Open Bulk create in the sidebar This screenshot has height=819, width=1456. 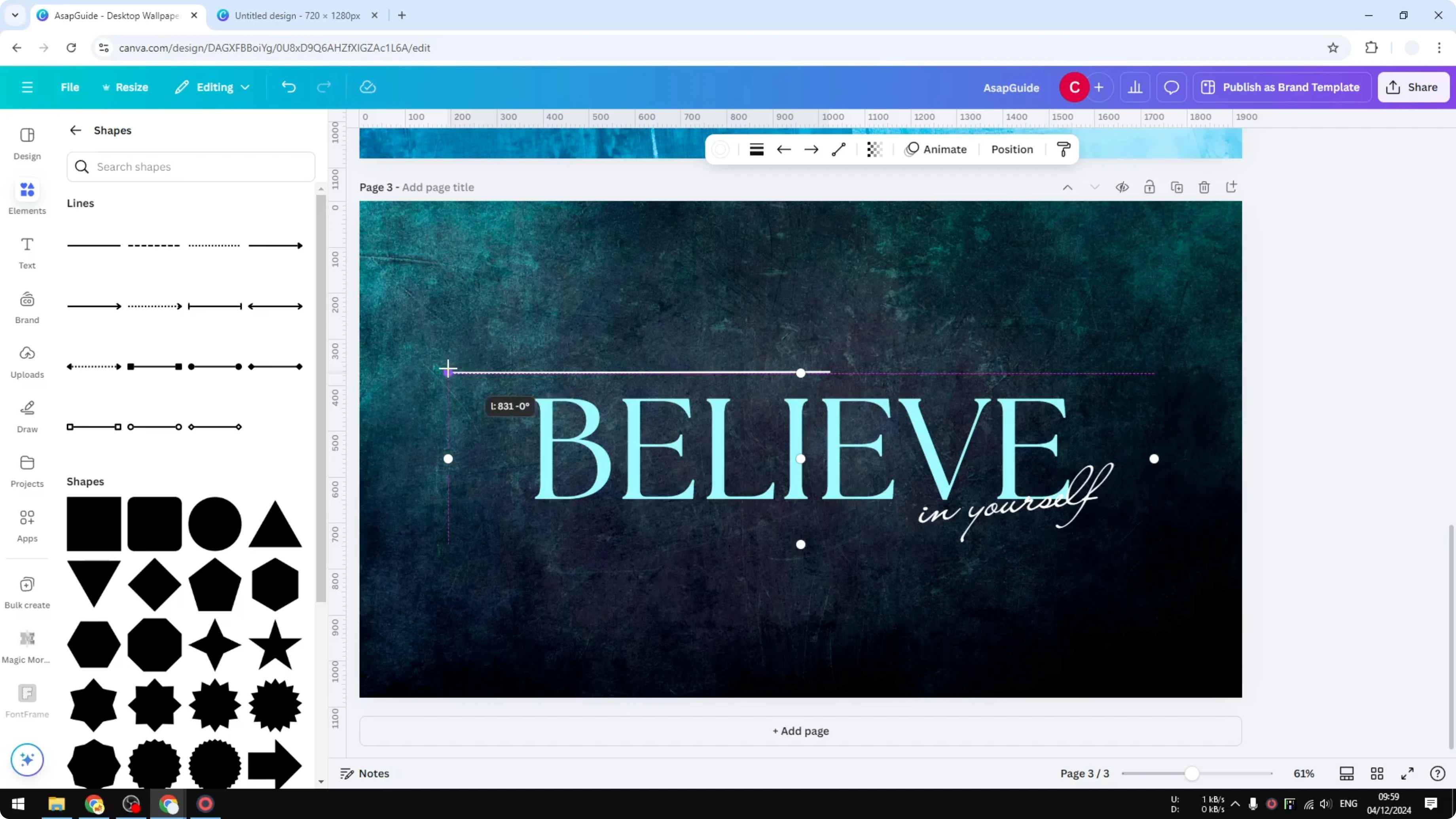(x=27, y=591)
